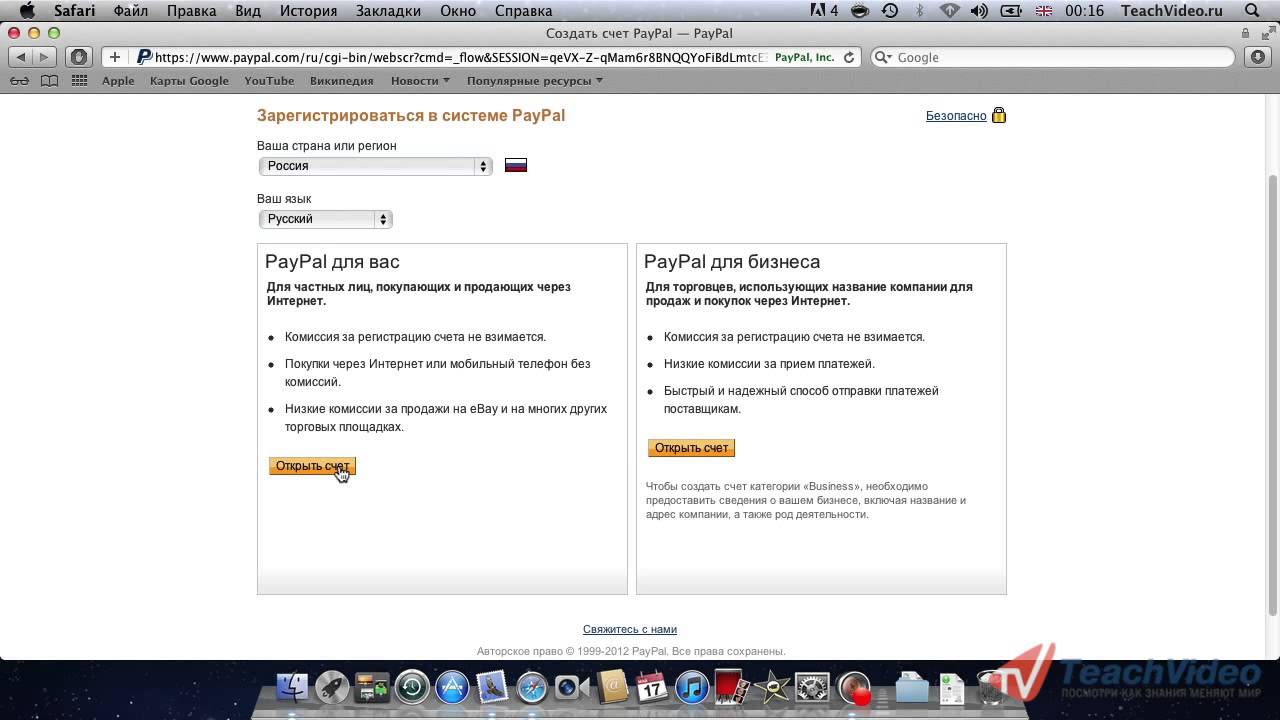The width and height of the screenshot is (1280, 720).
Task: Open the Файл menu
Action: (131, 11)
